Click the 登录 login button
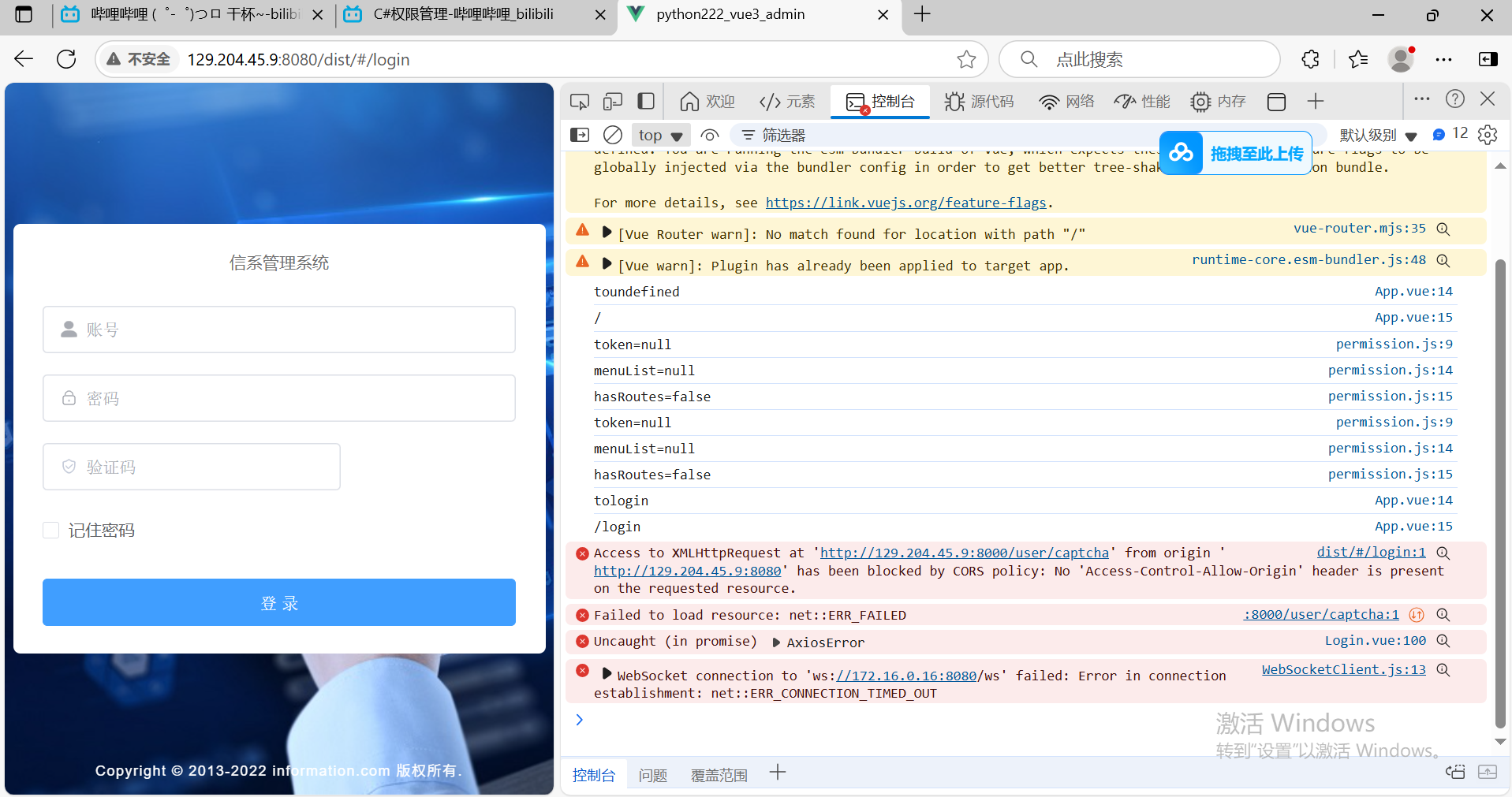 279,602
